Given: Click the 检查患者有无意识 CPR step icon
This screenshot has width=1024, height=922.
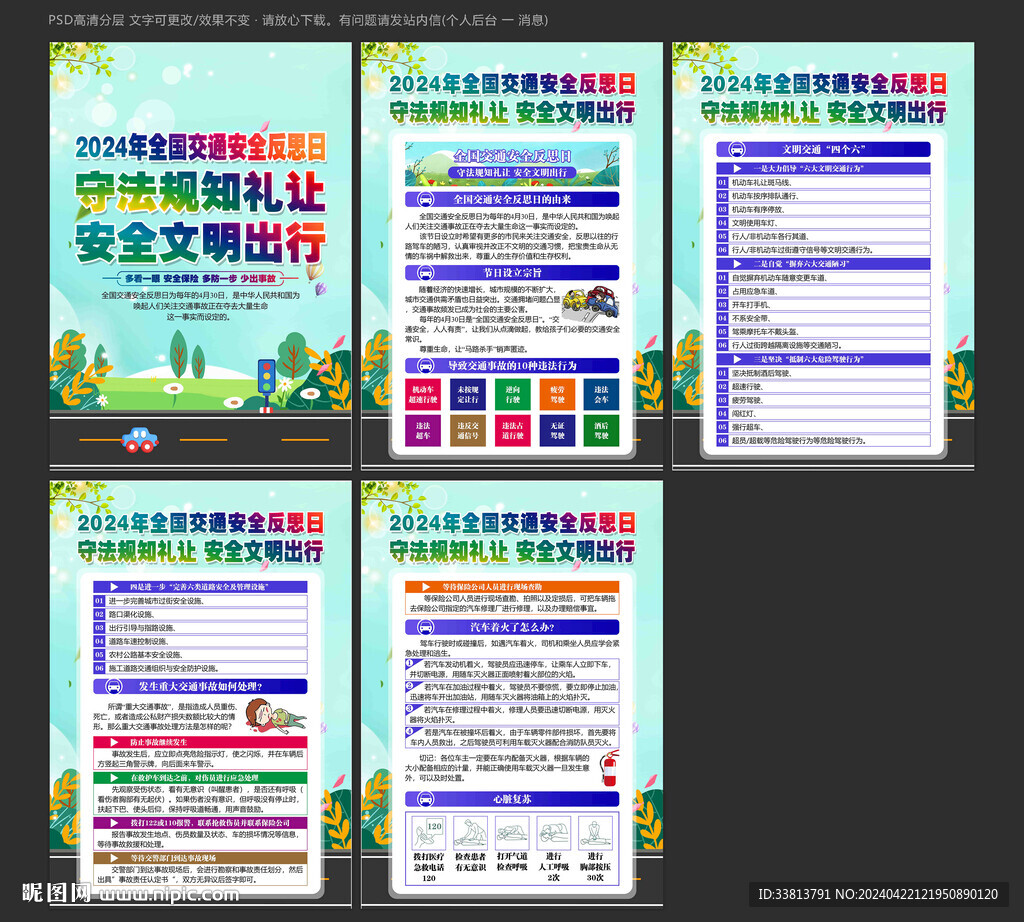Looking at the screenshot, I should tap(469, 832).
